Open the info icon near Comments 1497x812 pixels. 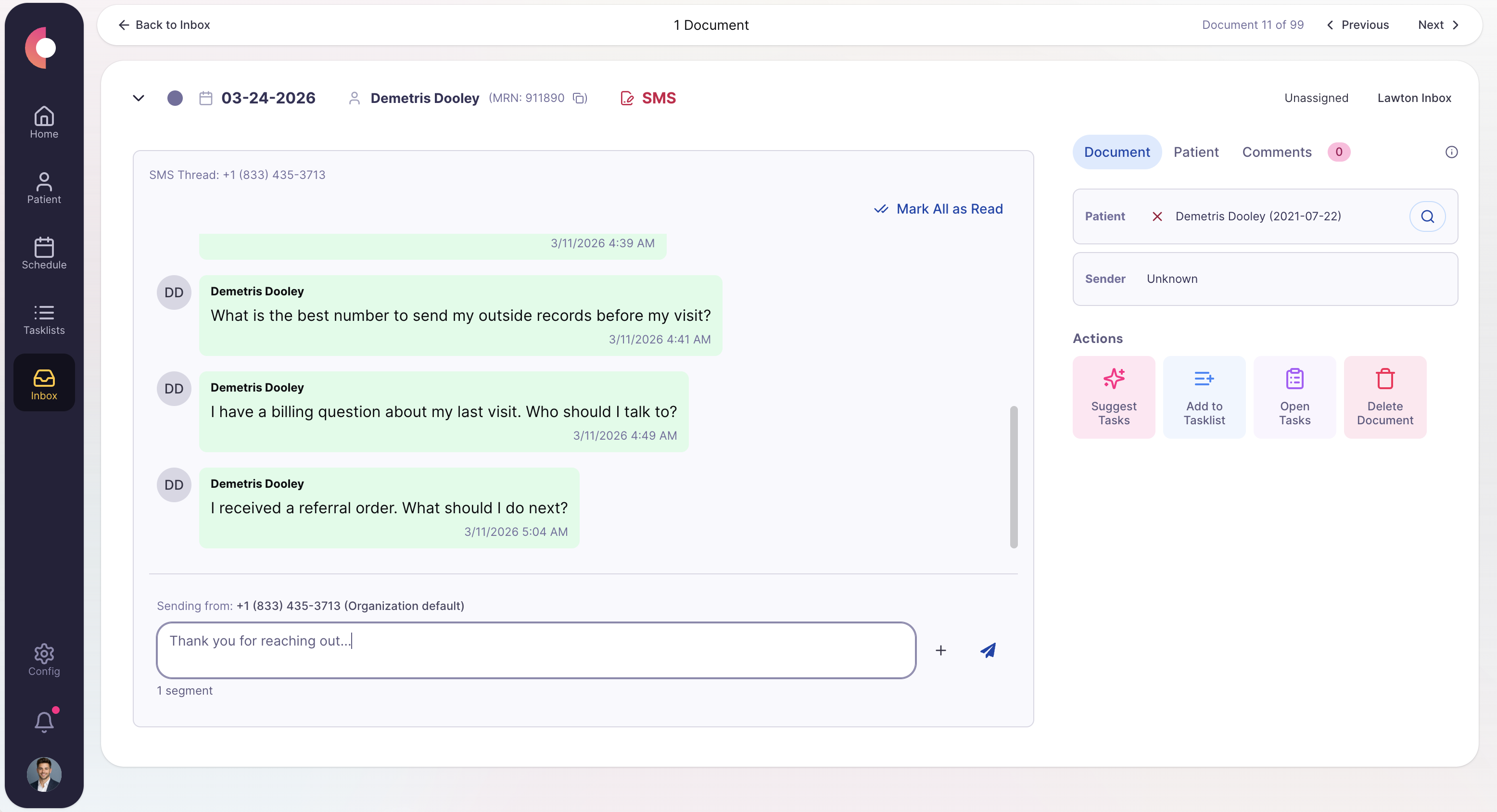[x=1451, y=152]
